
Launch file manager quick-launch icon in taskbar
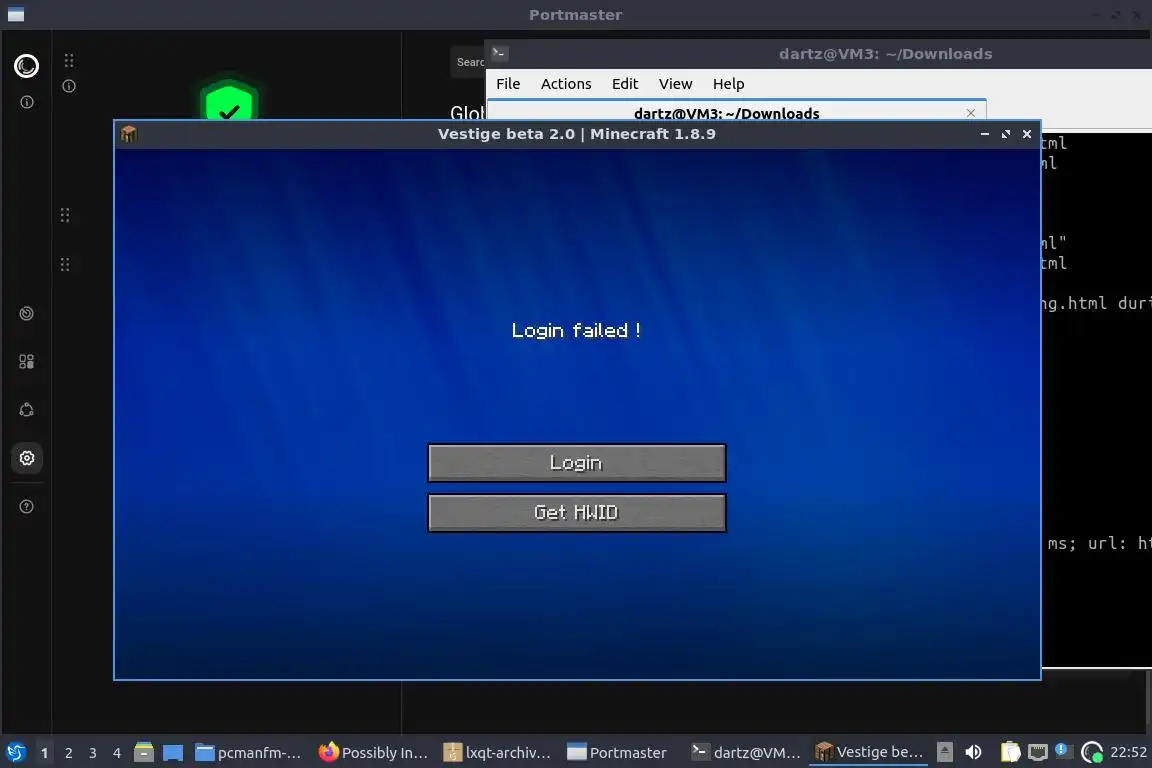point(144,752)
